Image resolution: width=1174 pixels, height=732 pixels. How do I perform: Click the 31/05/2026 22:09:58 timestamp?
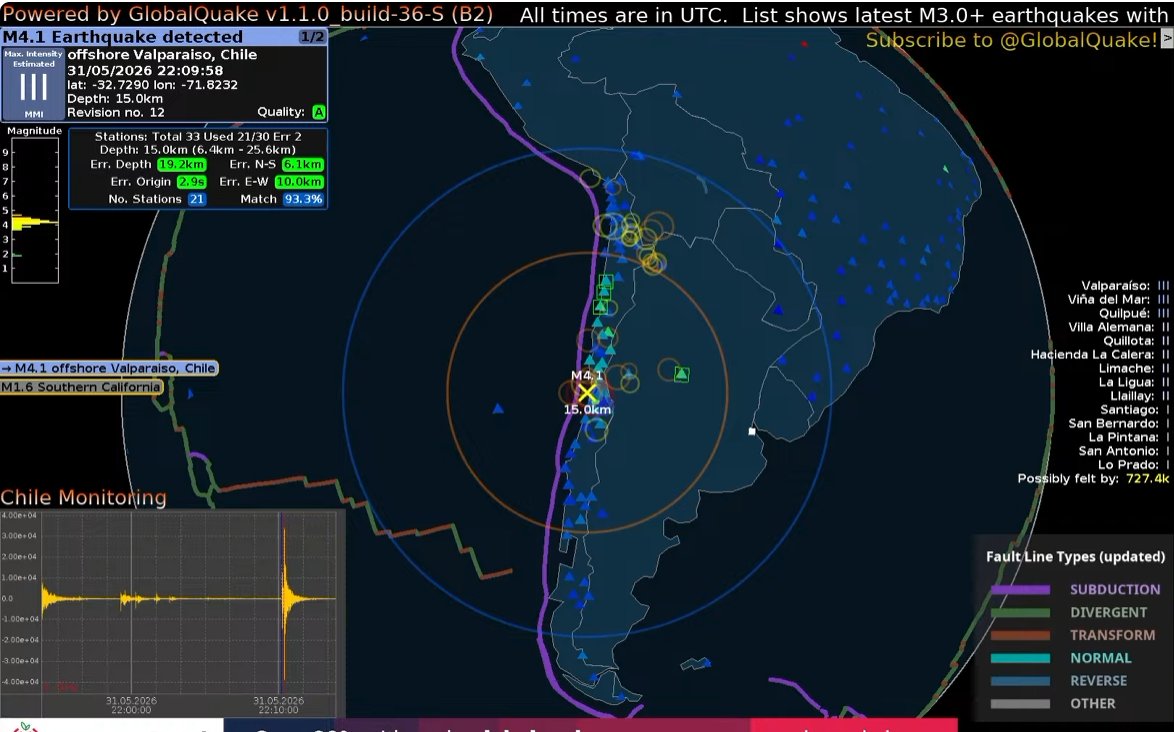tap(145, 70)
